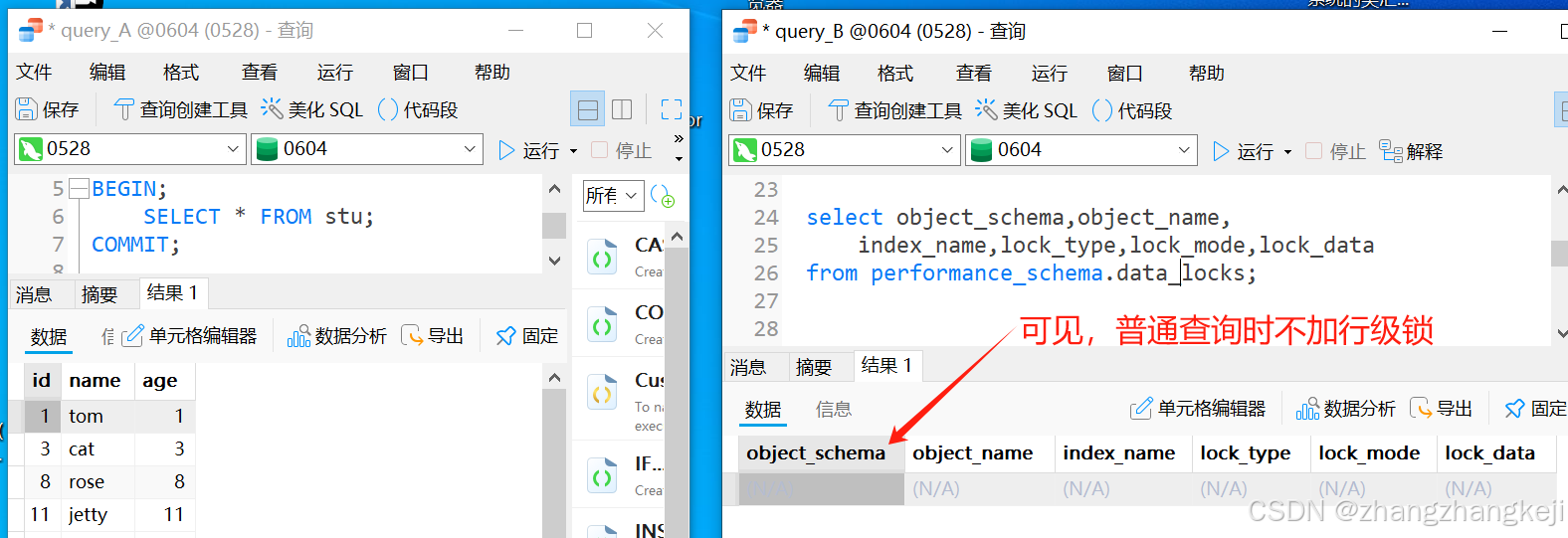Image resolution: width=1568 pixels, height=538 pixels.
Task: Open the code snippet button in query_A
Action: pos(418,109)
